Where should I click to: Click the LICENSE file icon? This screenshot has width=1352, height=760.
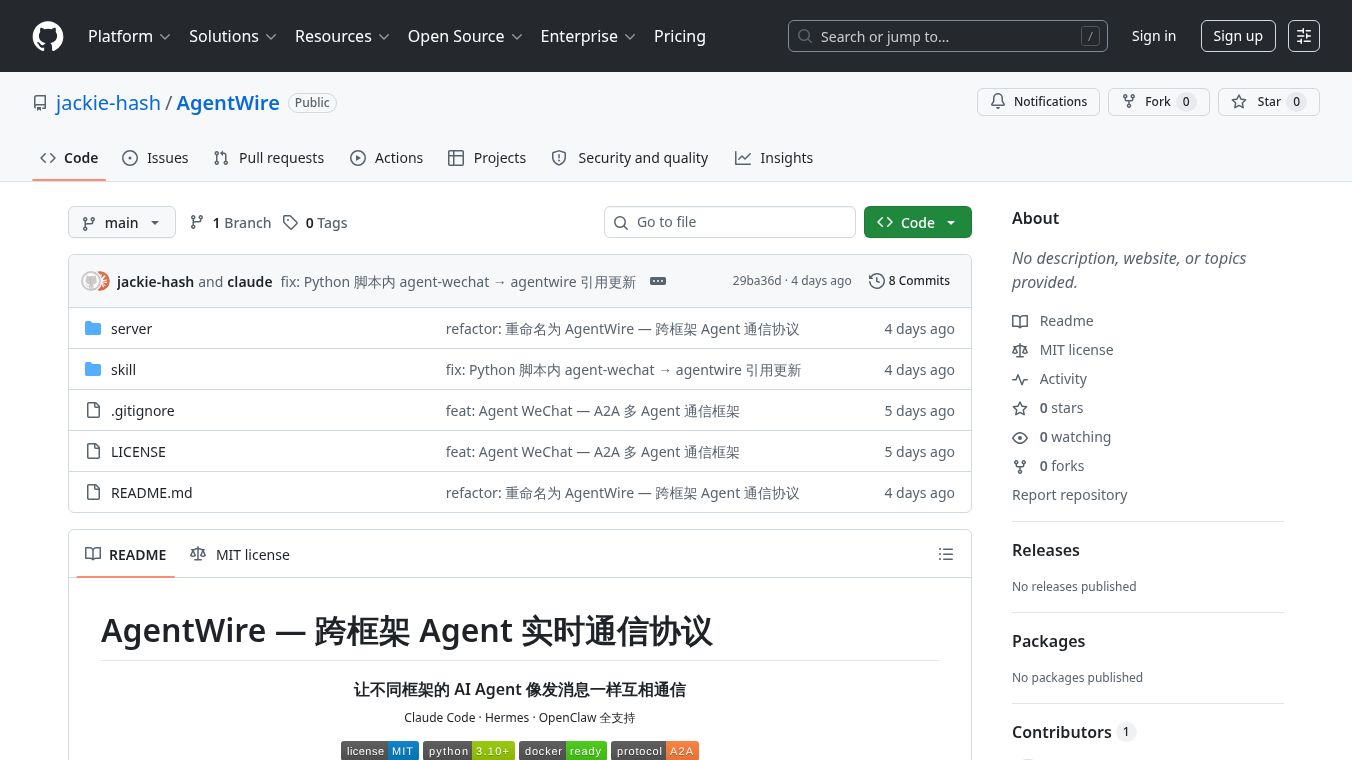(x=93, y=452)
